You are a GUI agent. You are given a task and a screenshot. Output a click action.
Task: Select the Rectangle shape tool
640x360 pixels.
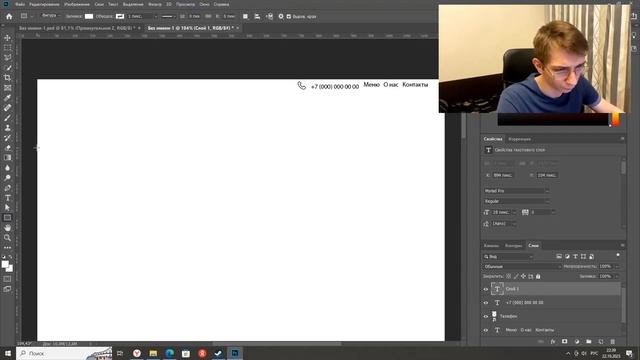7,218
